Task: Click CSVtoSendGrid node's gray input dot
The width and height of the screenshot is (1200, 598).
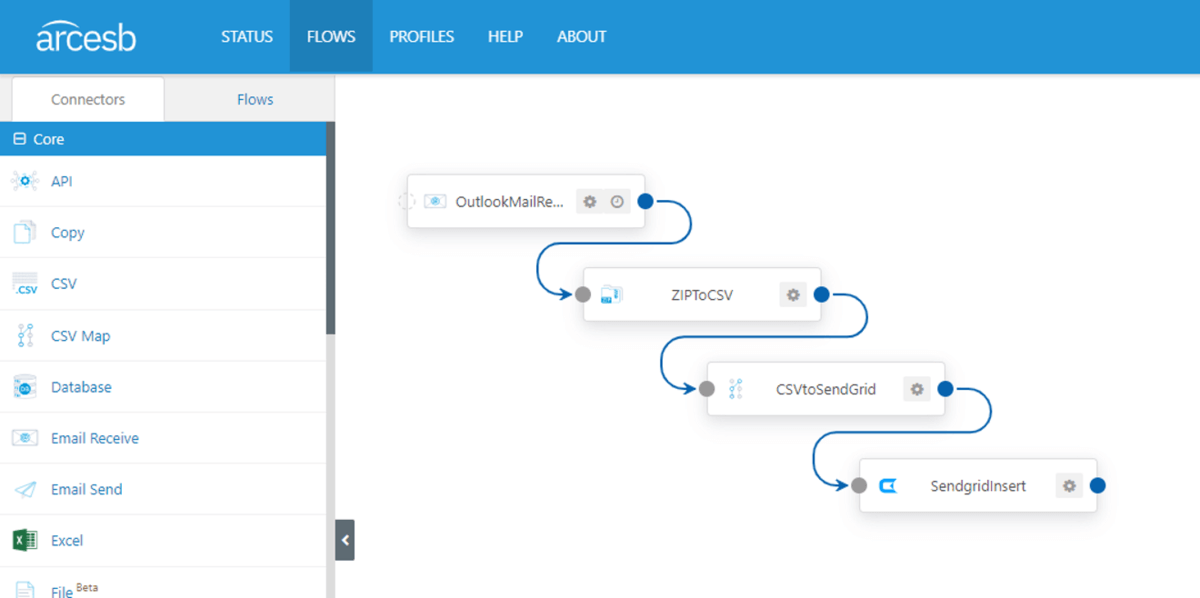Action: pos(706,388)
